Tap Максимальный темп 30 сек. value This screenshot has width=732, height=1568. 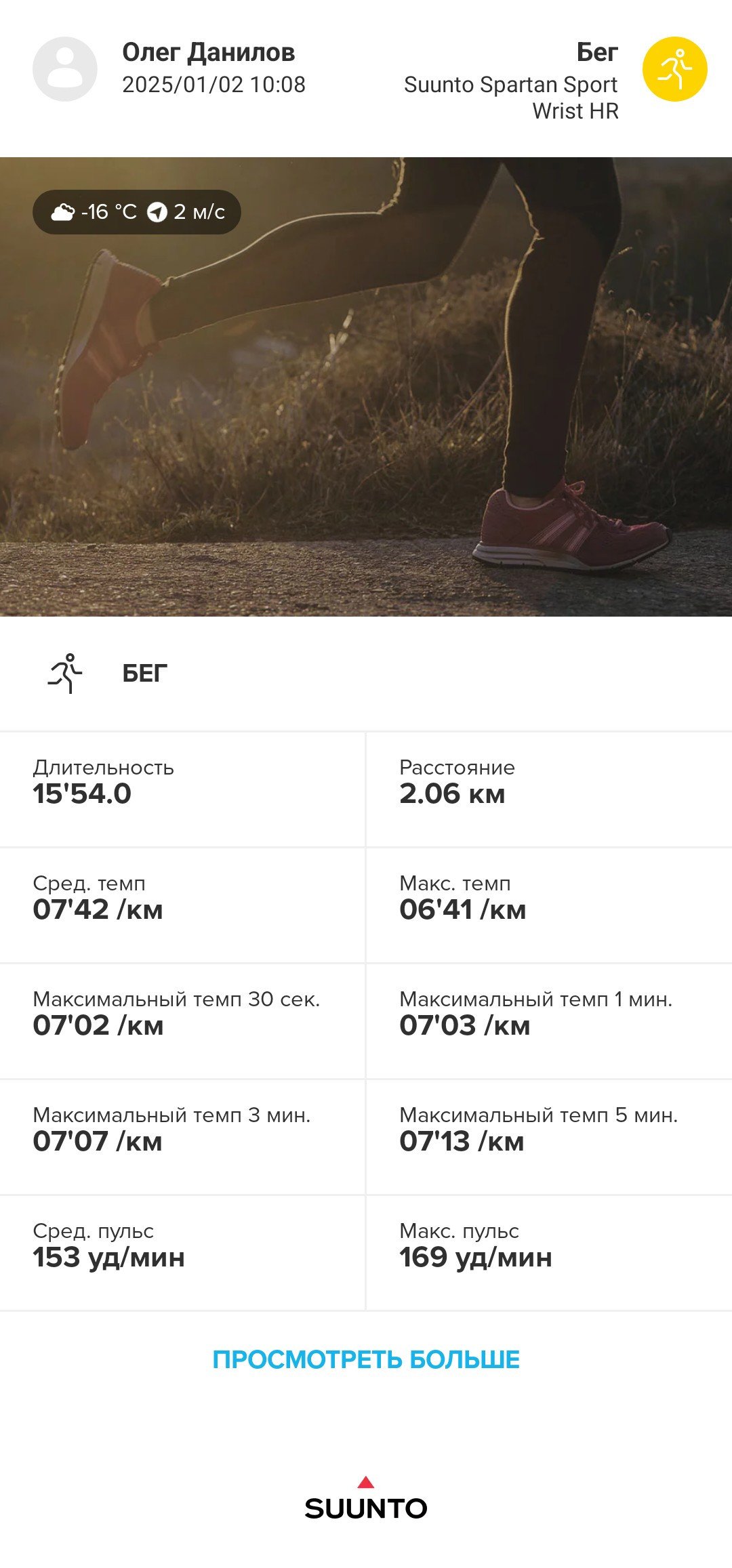[98, 1025]
